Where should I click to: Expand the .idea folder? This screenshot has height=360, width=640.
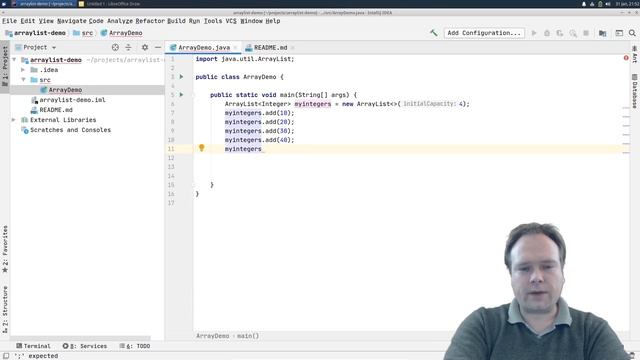(24, 70)
